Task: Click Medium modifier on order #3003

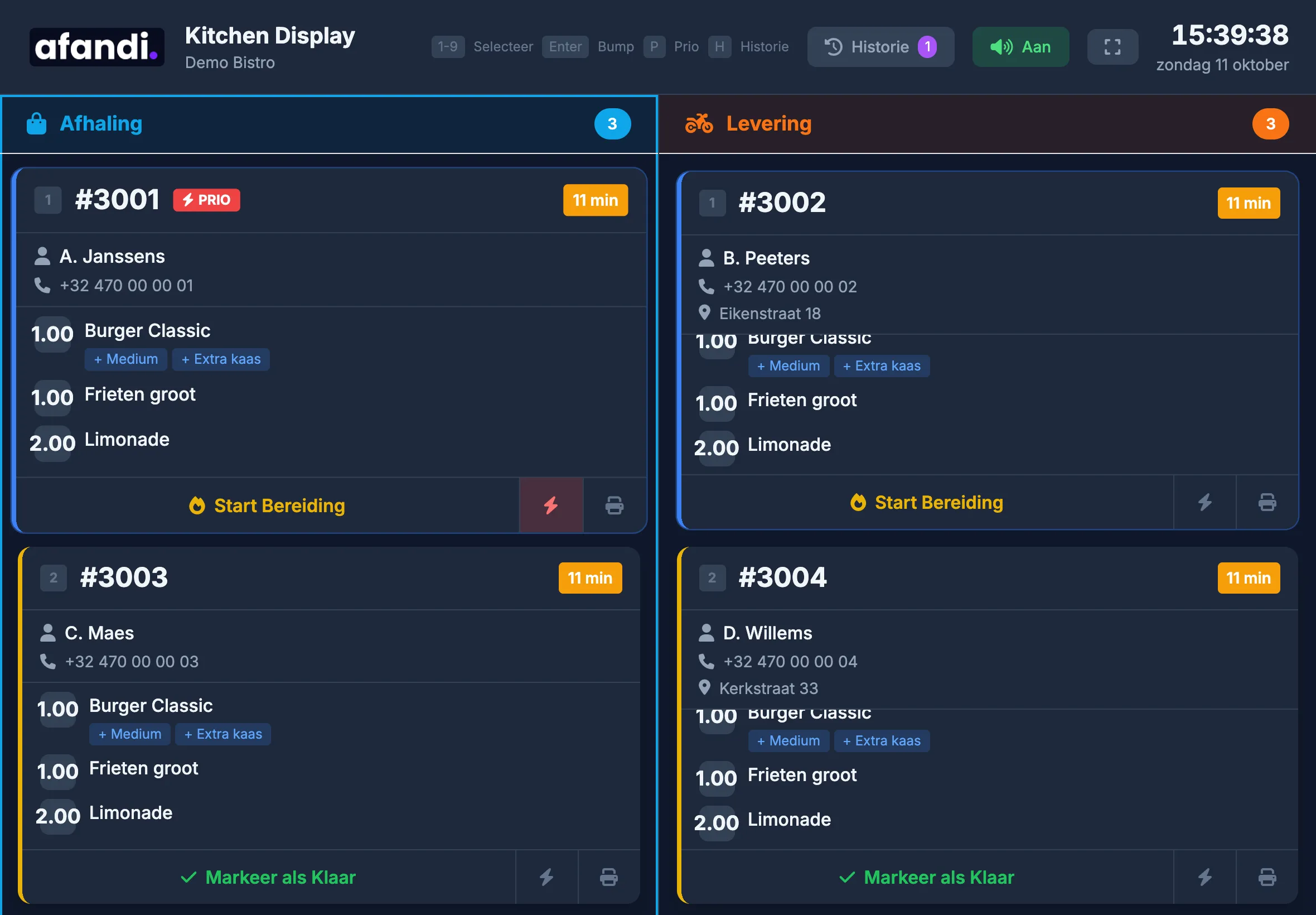Action: 130,734
